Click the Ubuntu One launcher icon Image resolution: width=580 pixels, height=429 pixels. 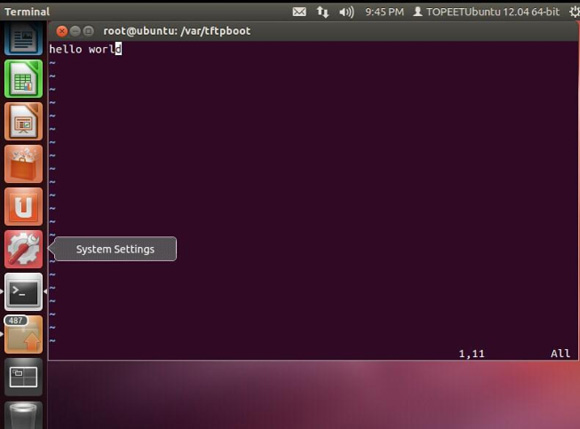pyautogui.click(x=23, y=207)
